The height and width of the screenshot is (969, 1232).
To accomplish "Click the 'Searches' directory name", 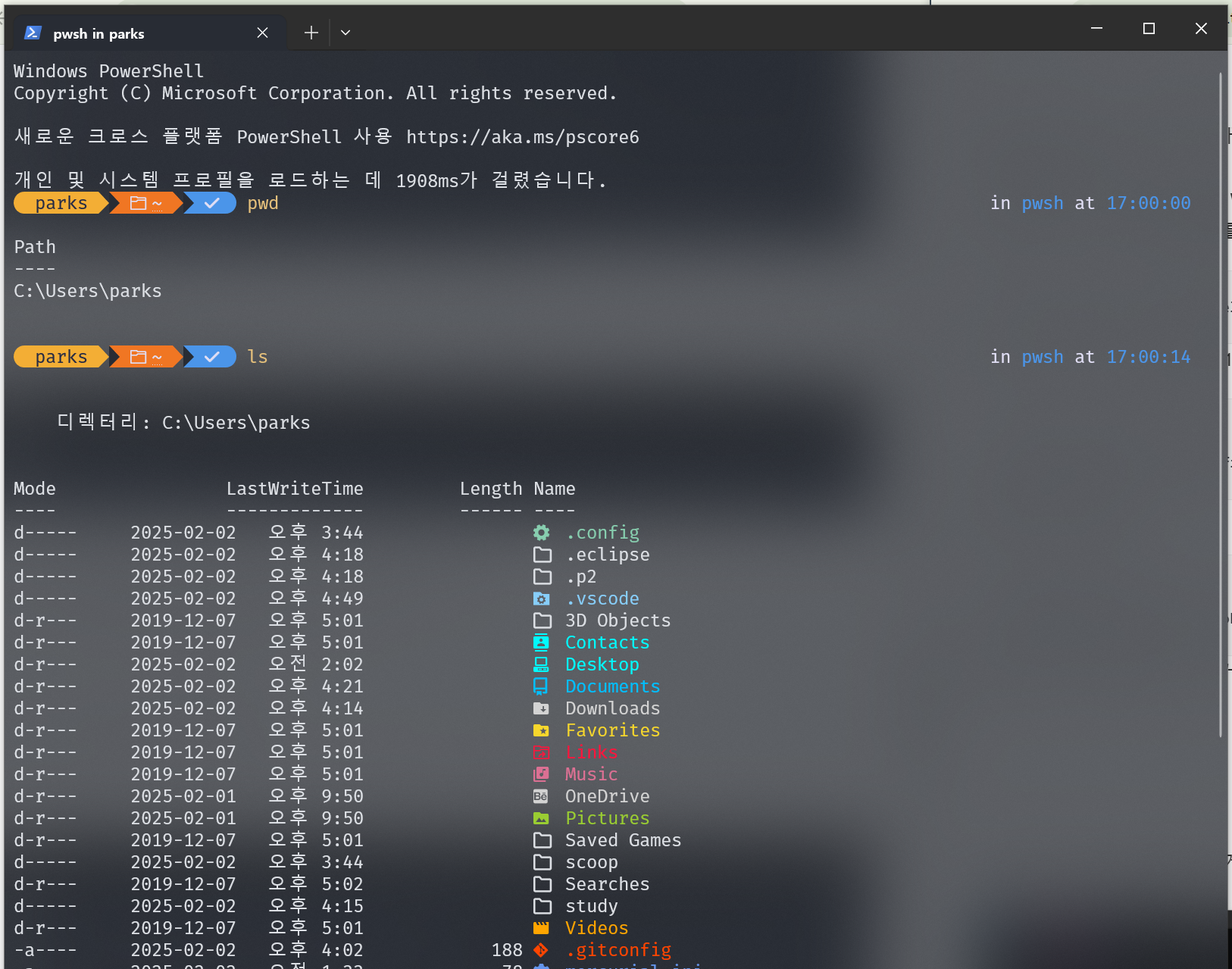I will tap(608, 884).
